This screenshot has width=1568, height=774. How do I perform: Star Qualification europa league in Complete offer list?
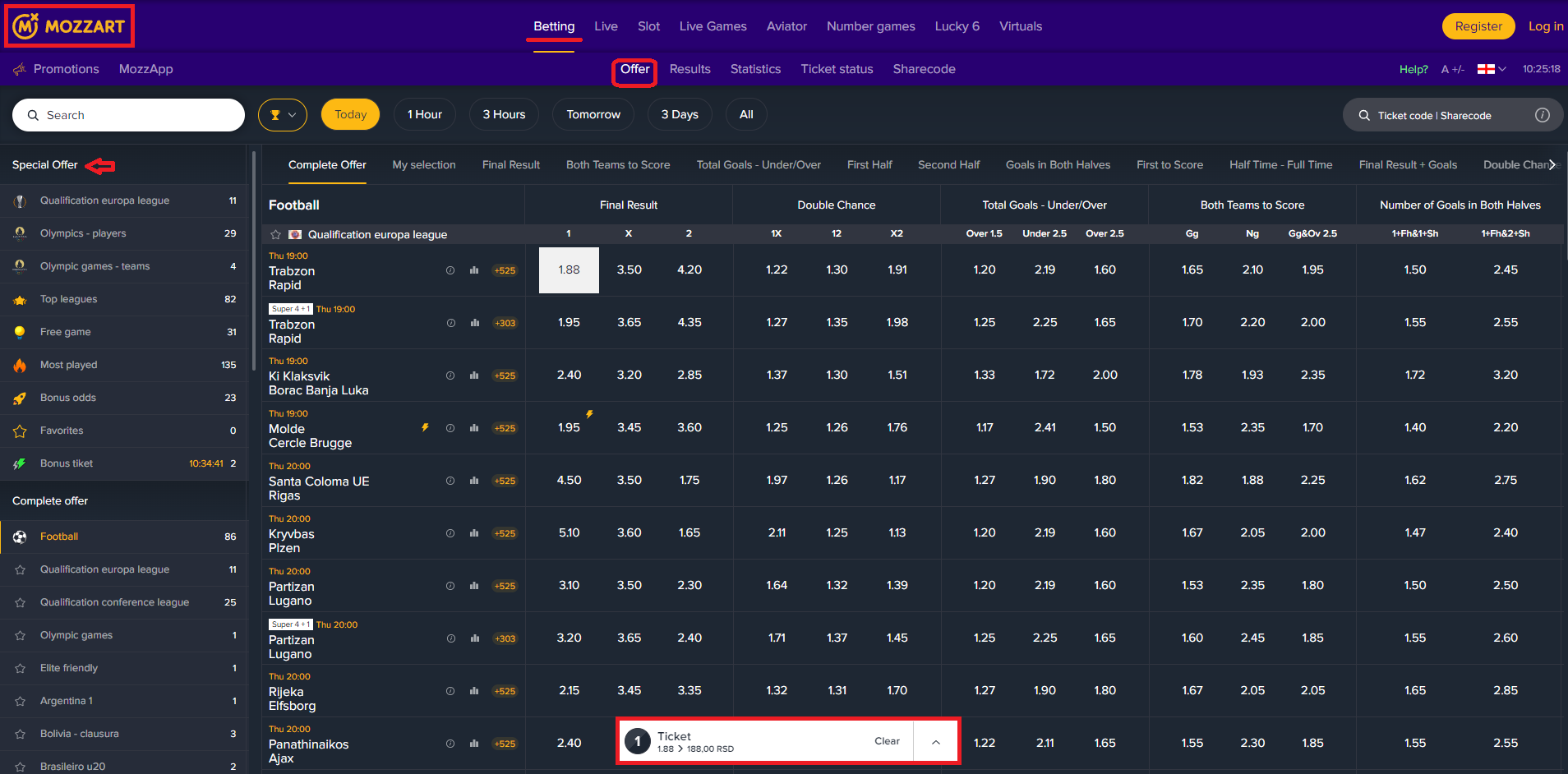point(20,569)
